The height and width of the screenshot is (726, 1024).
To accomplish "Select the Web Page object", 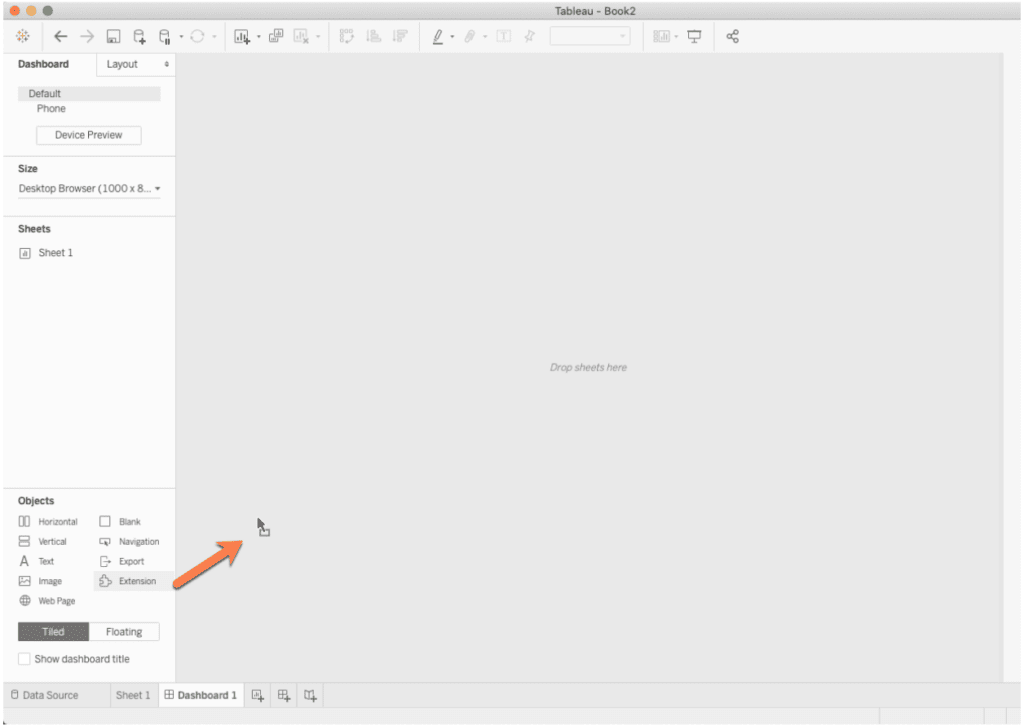I will pos(47,601).
